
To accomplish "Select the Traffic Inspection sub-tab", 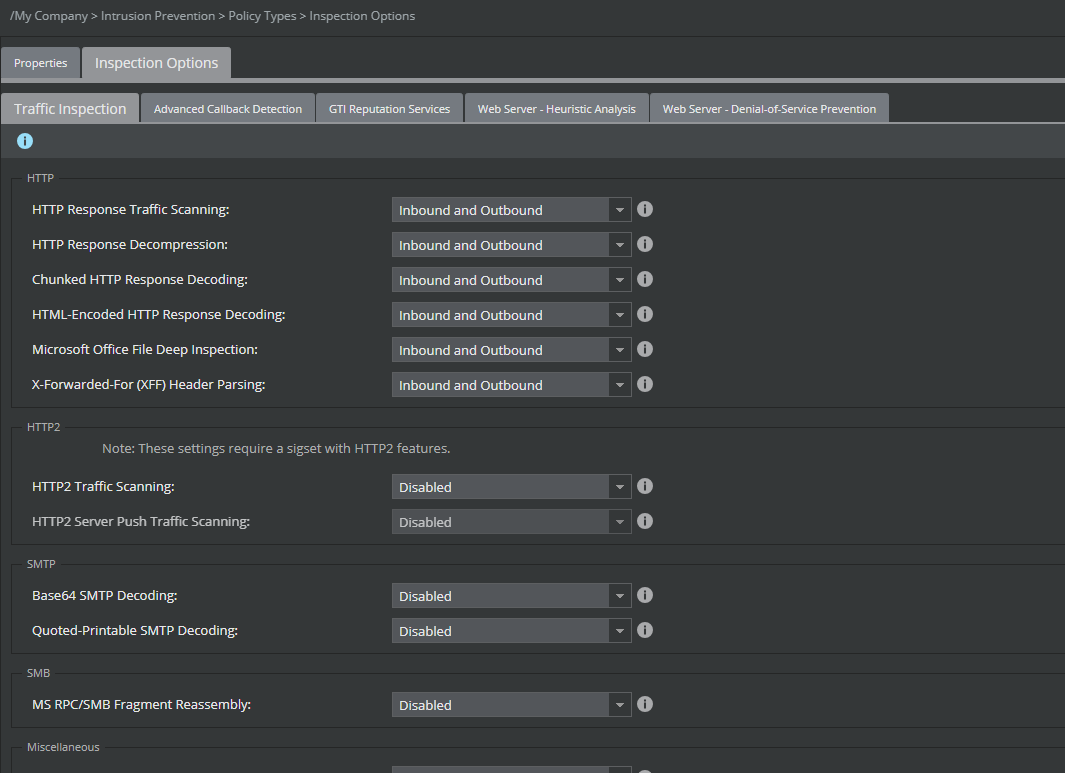I will coord(70,109).
